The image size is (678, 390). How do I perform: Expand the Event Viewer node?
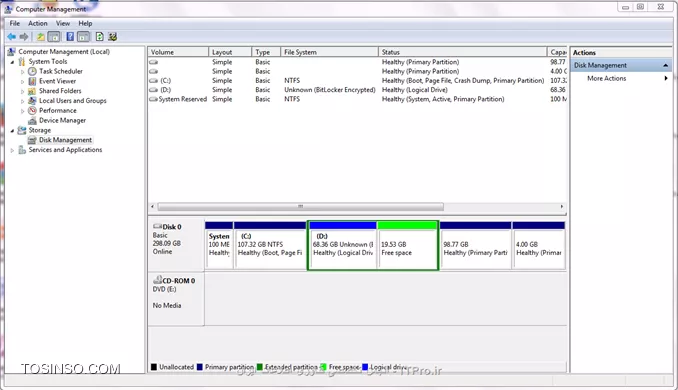[22, 82]
